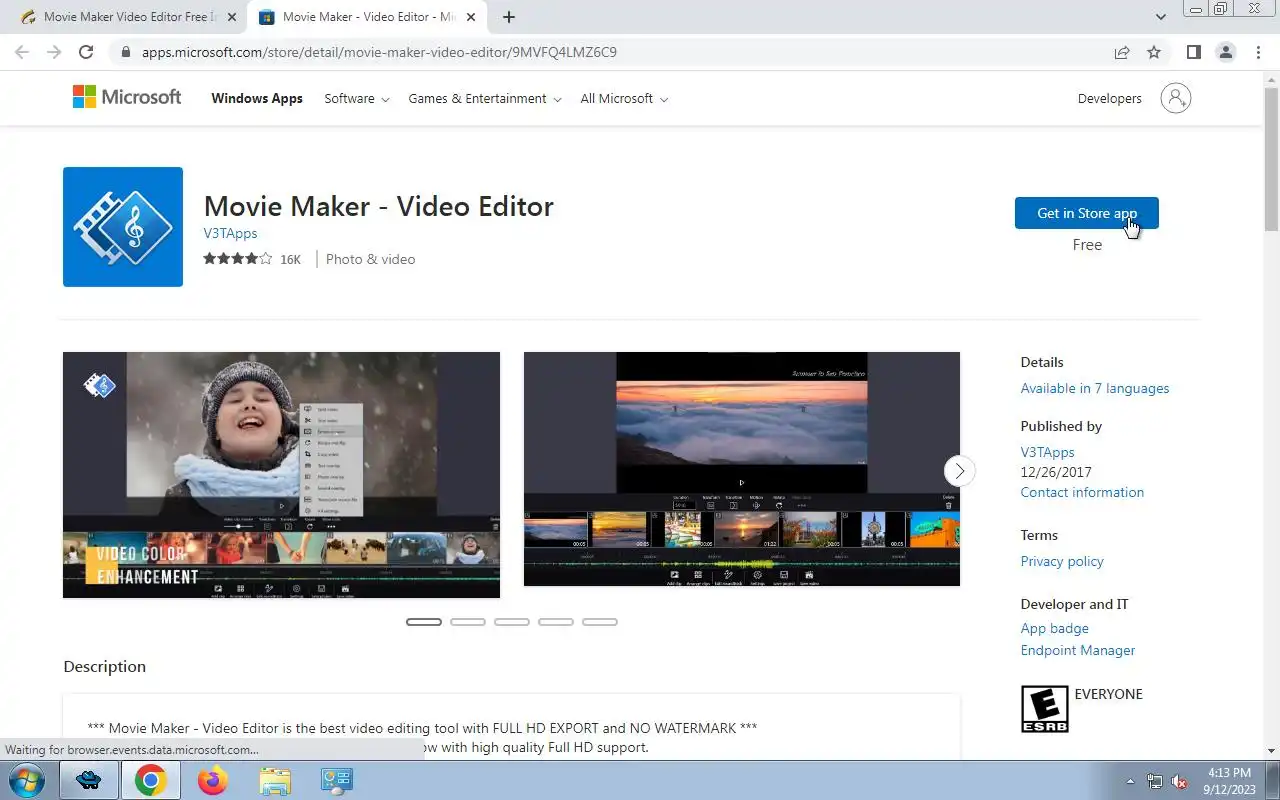Open Firefox from the taskbar
Screen dimensions: 1280x800
[x=212, y=780]
